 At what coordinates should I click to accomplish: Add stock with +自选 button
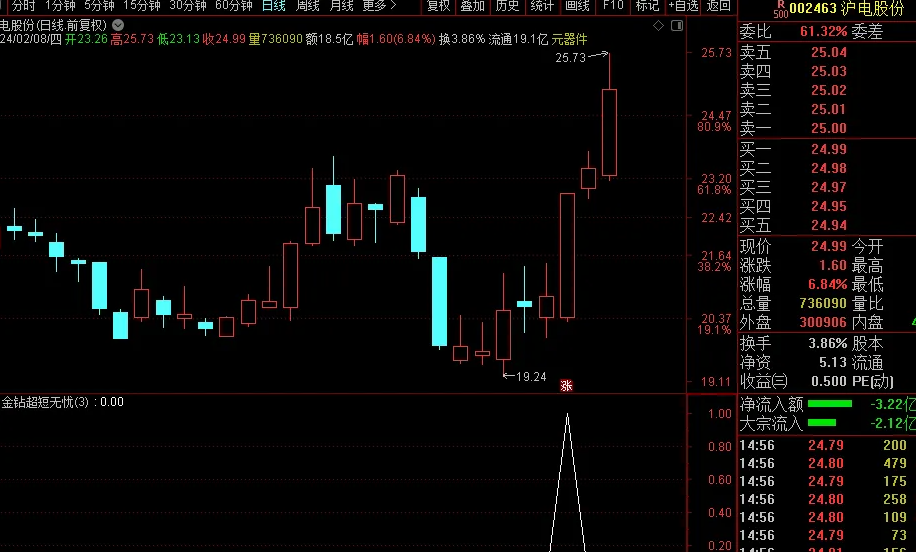(683, 6)
